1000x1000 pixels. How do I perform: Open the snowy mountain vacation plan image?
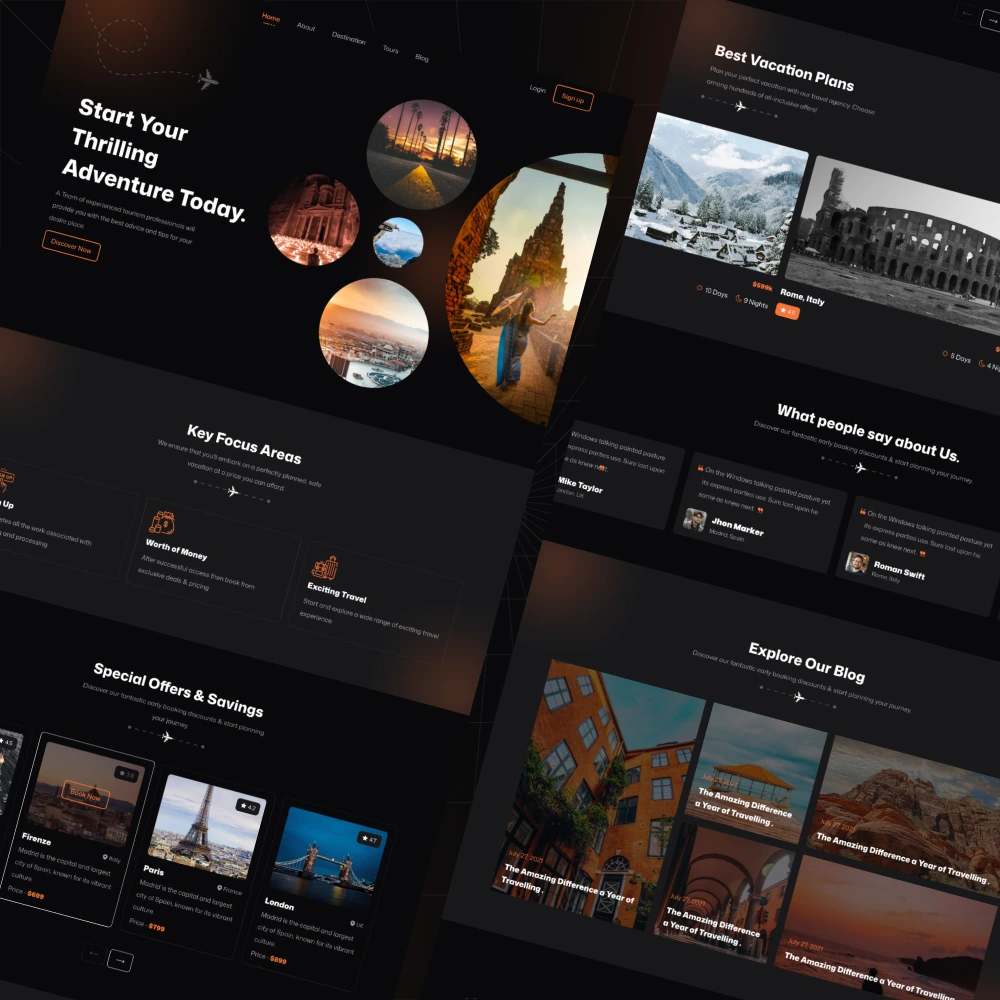(716, 193)
